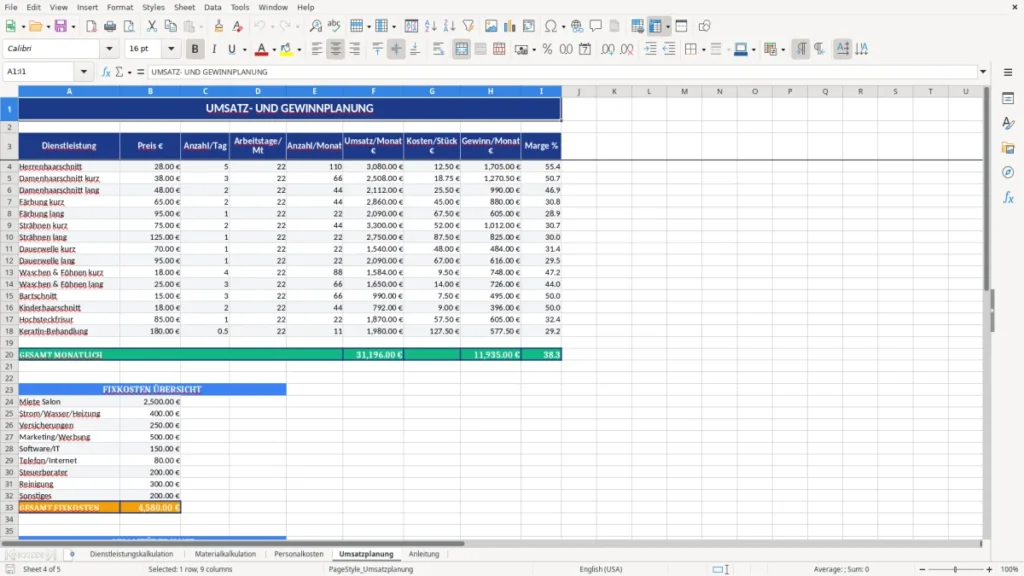Toggle Italic formatting
Viewport: 1024px width, 576px height.
tap(214, 49)
